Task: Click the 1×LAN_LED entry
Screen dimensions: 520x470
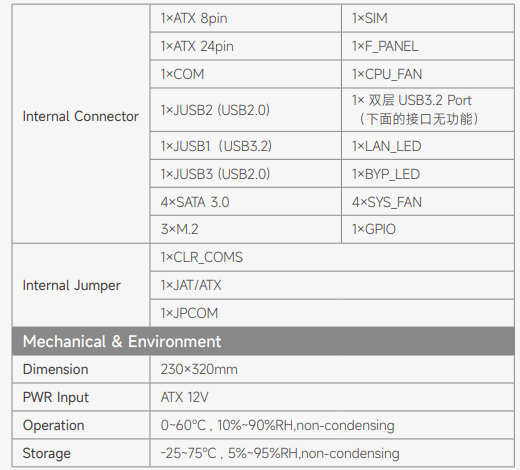Action: (x=428, y=146)
